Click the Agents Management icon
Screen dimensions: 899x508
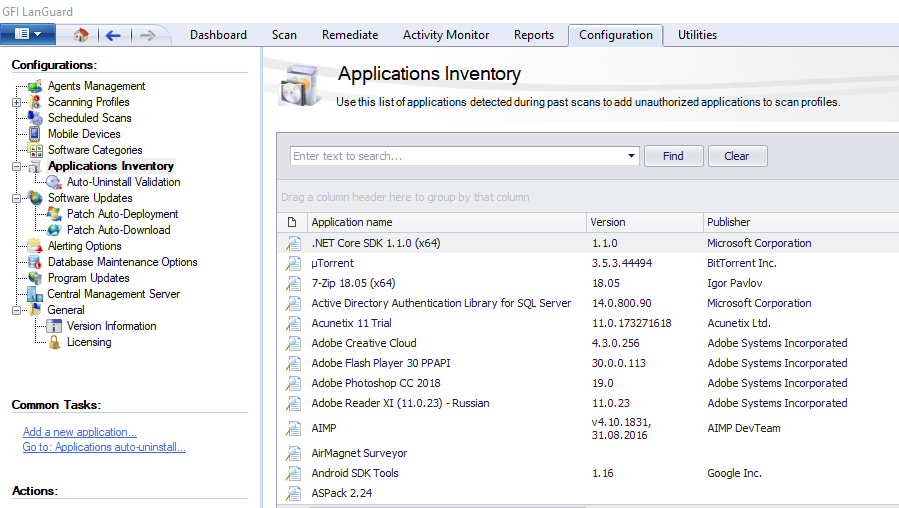[36, 86]
